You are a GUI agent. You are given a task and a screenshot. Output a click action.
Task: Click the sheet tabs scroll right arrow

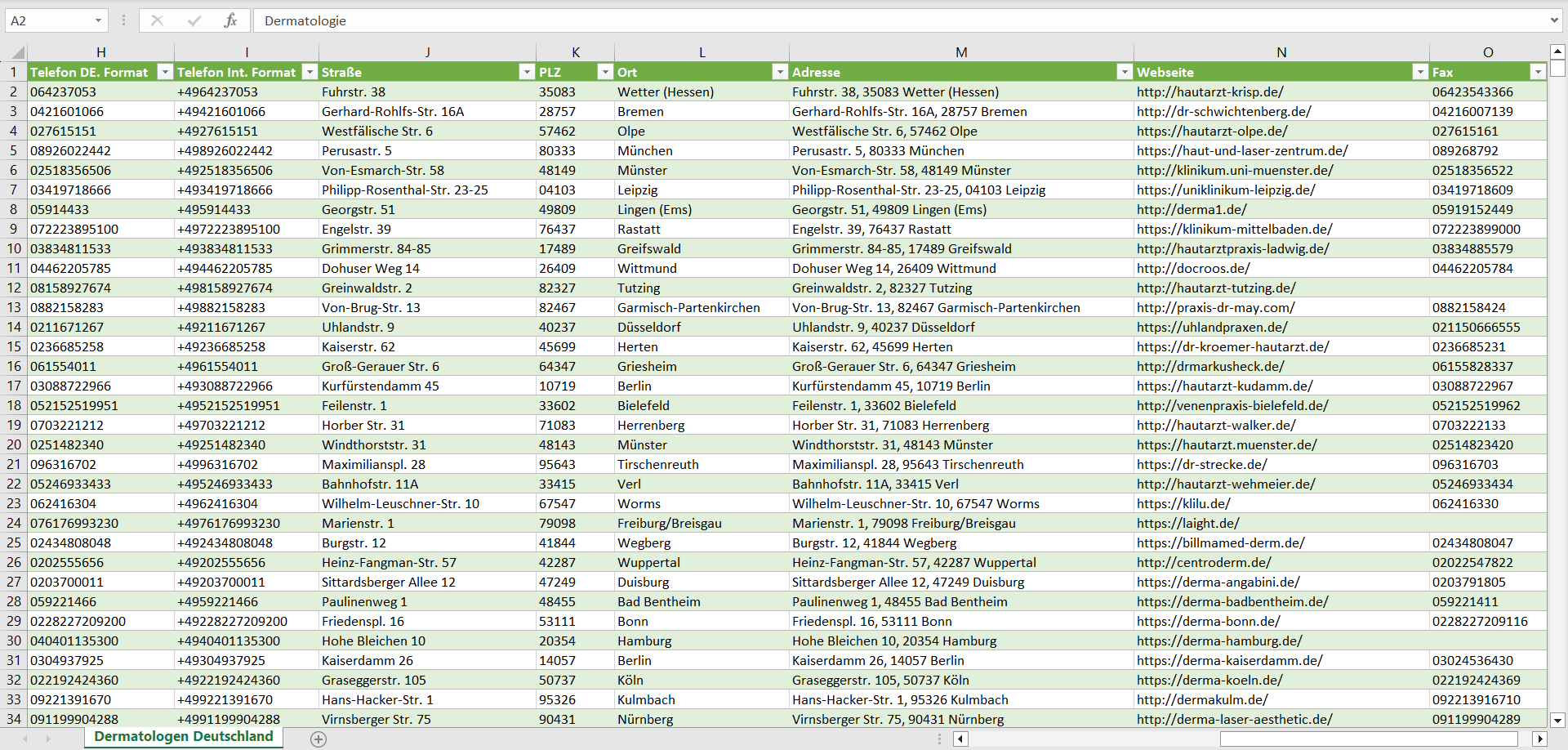click(48, 739)
